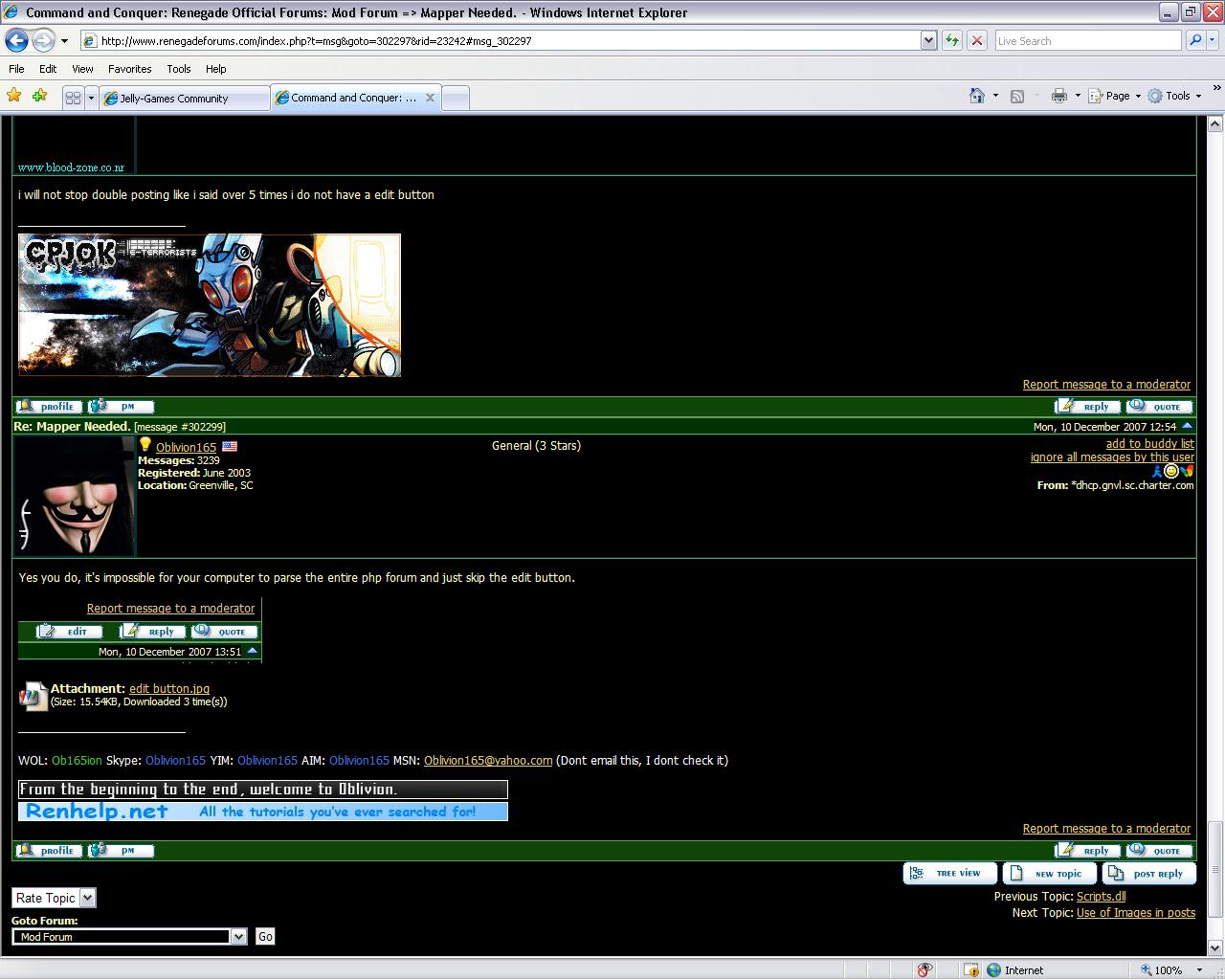Click the Refresh page icon
The width and height of the screenshot is (1225, 980).
pos(952,40)
